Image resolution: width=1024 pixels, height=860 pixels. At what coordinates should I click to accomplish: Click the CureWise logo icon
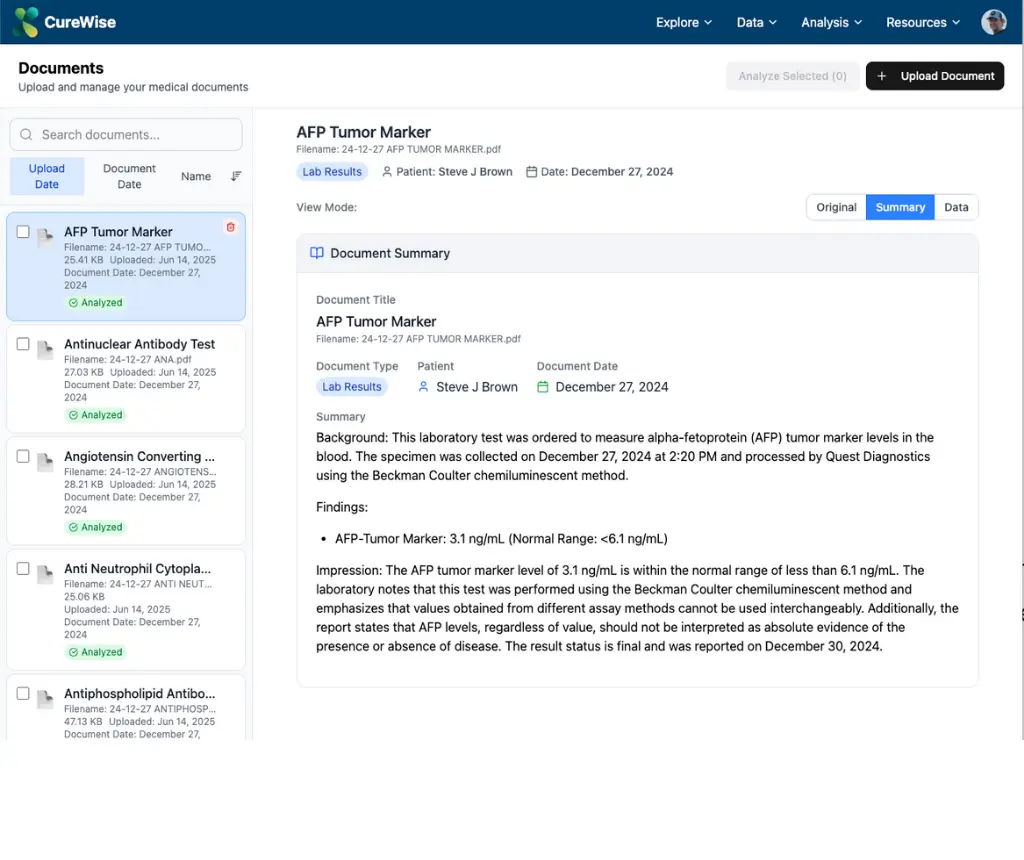click(27, 21)
